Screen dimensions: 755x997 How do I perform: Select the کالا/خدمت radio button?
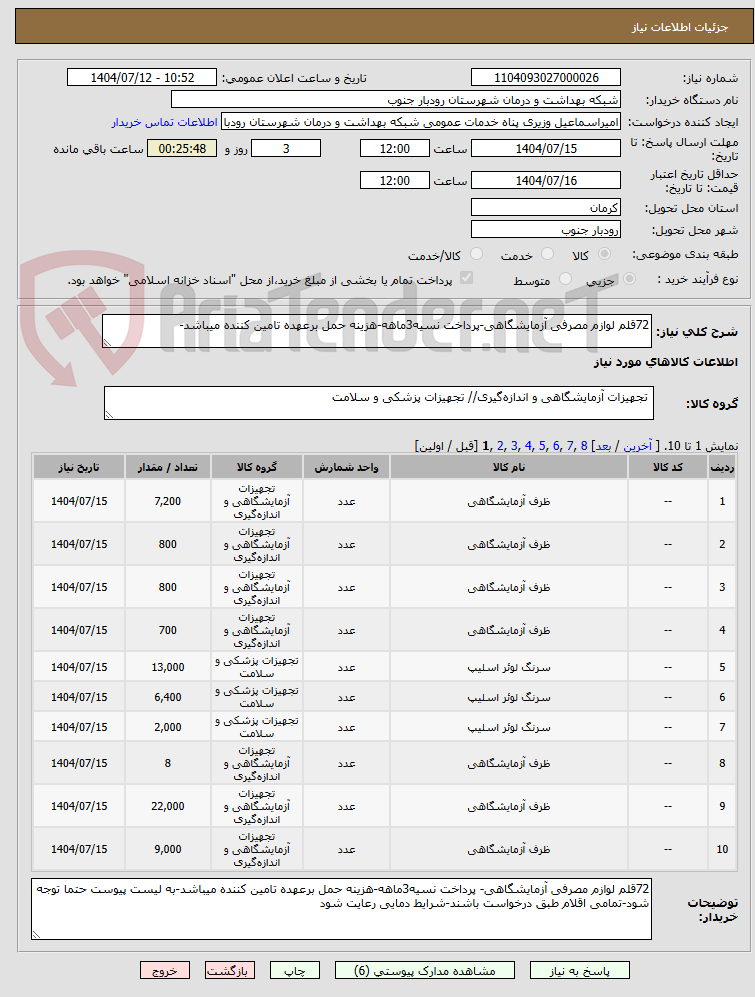476,254
